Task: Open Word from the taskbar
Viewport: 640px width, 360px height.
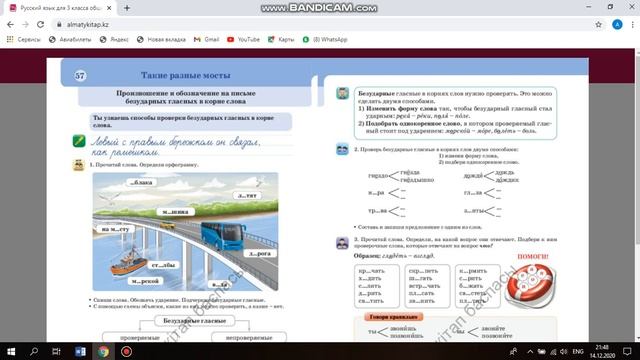Action: click(80, 351)
